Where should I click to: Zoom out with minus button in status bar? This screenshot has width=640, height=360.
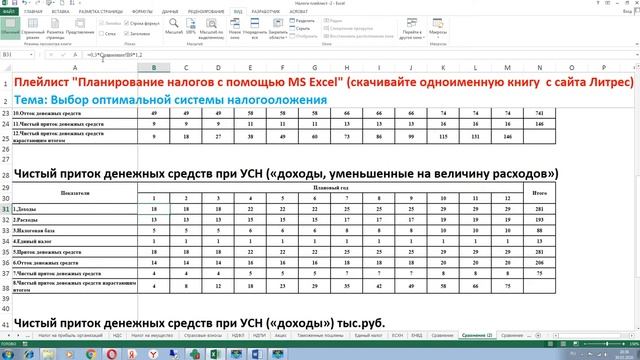coord(586,344)
